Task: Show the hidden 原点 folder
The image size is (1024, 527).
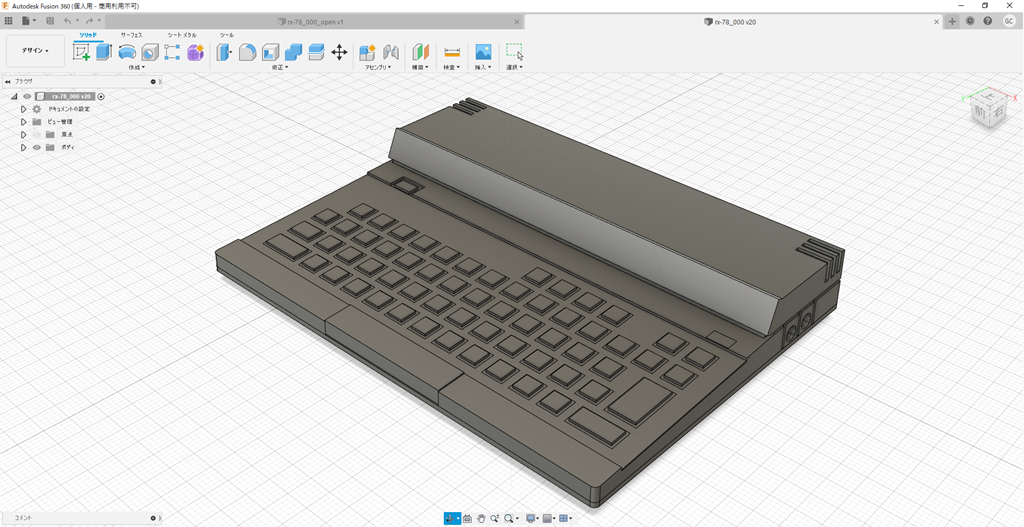Action: coord(36,134)
